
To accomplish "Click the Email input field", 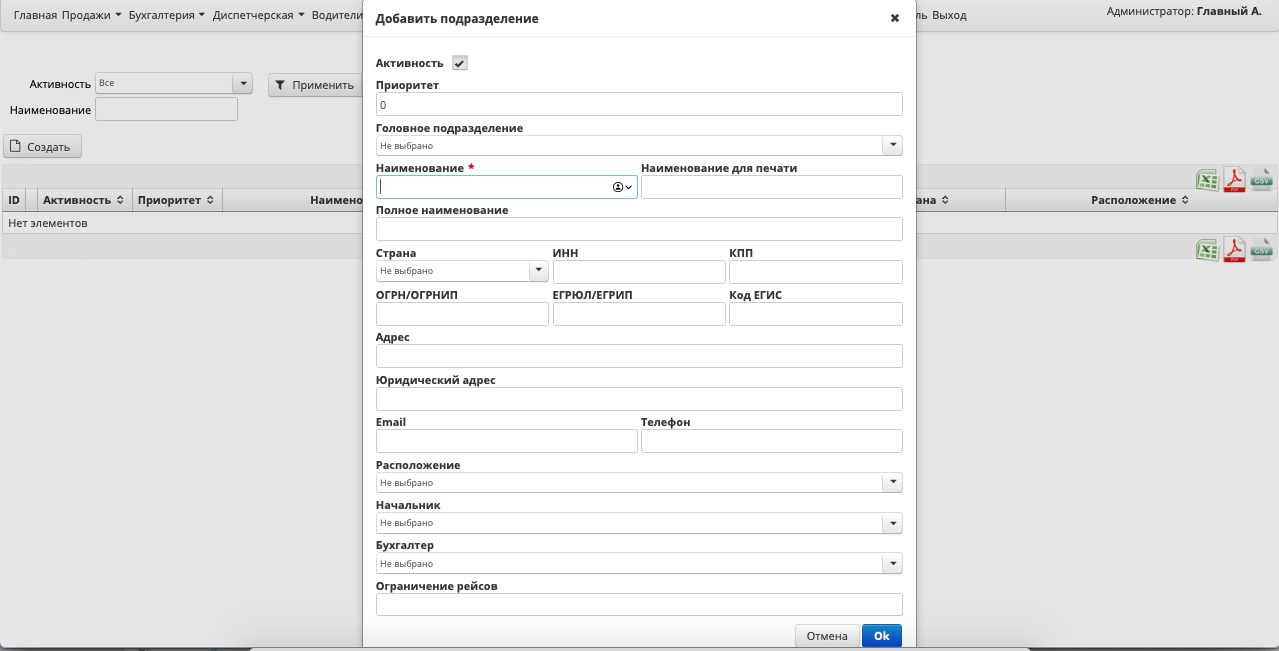I will (506, 441).
